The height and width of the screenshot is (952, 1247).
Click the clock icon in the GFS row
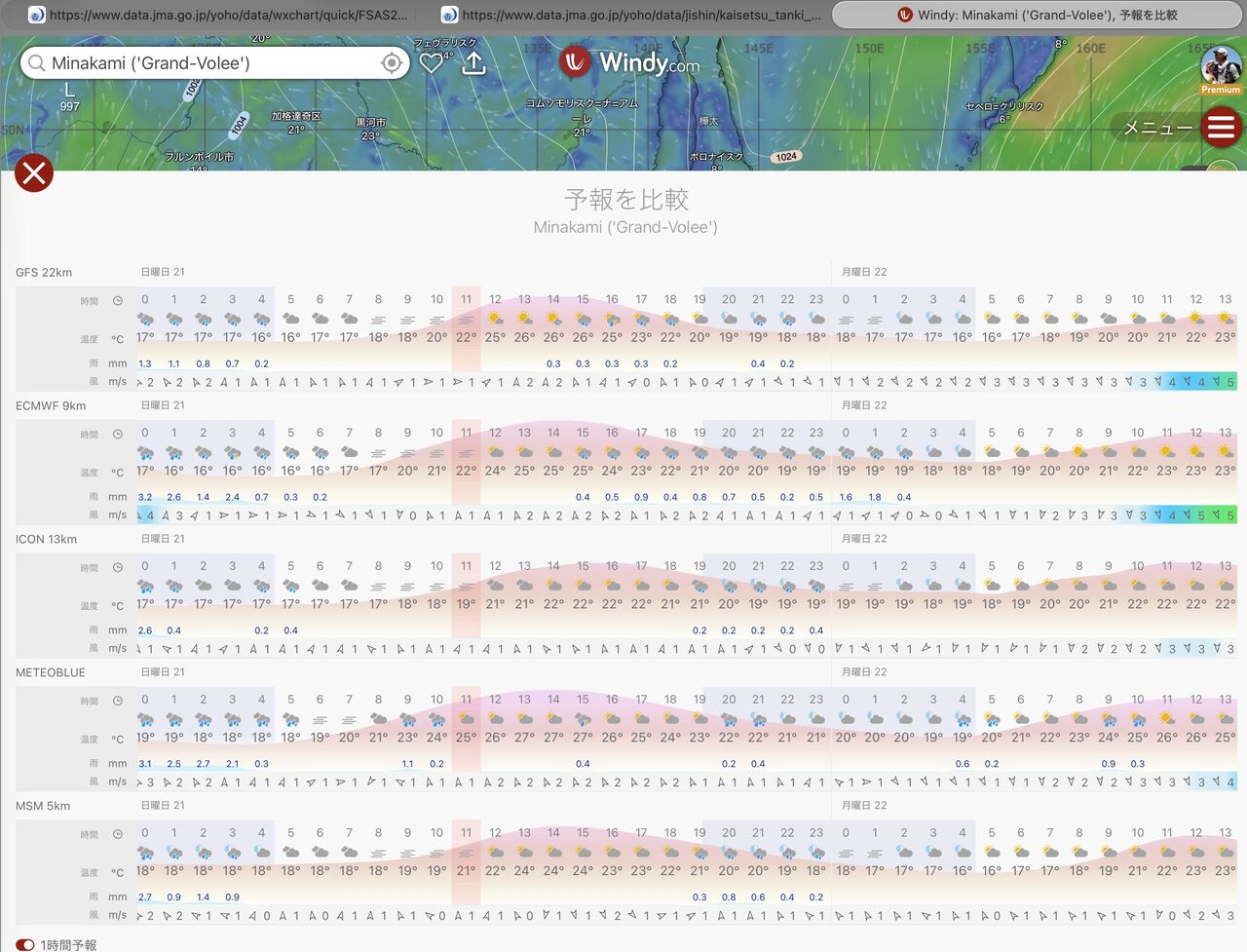click(118, 300)
